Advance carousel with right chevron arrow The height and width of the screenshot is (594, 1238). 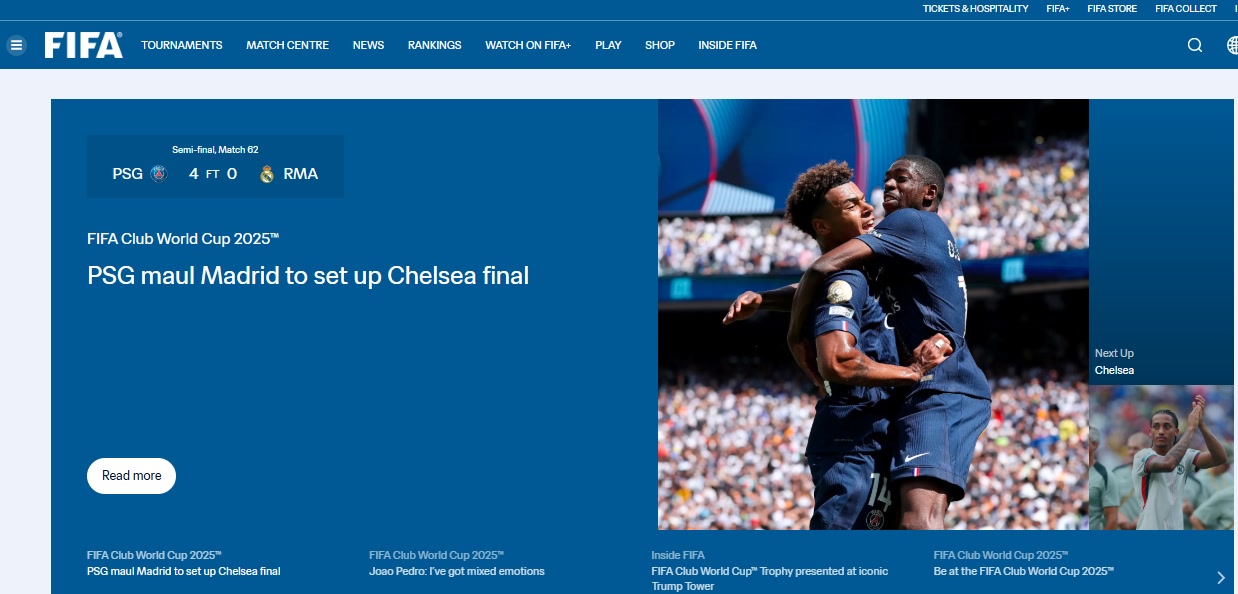pyautogui.click(x=1221, y=577)
